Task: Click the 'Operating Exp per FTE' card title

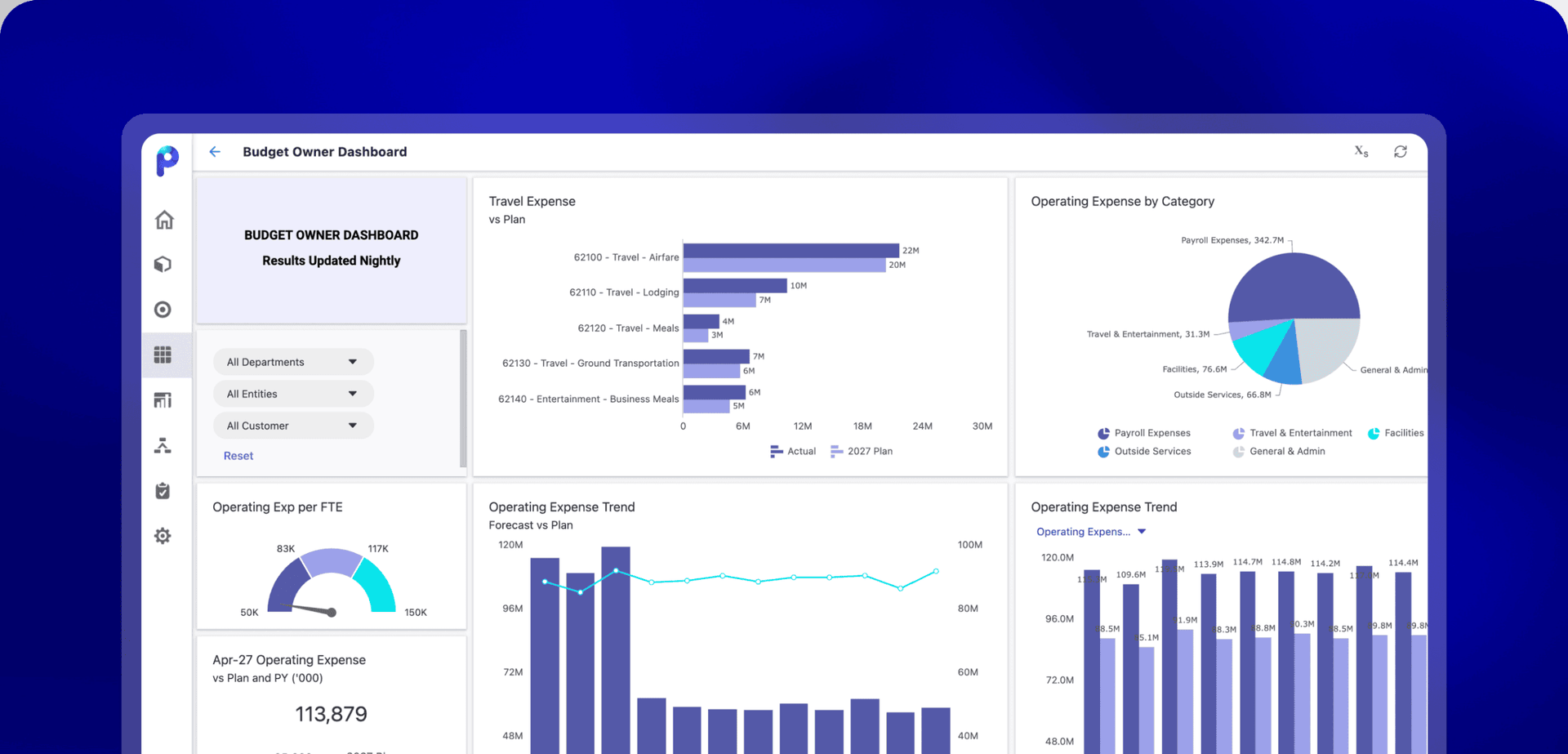Action: click(278, 507)
